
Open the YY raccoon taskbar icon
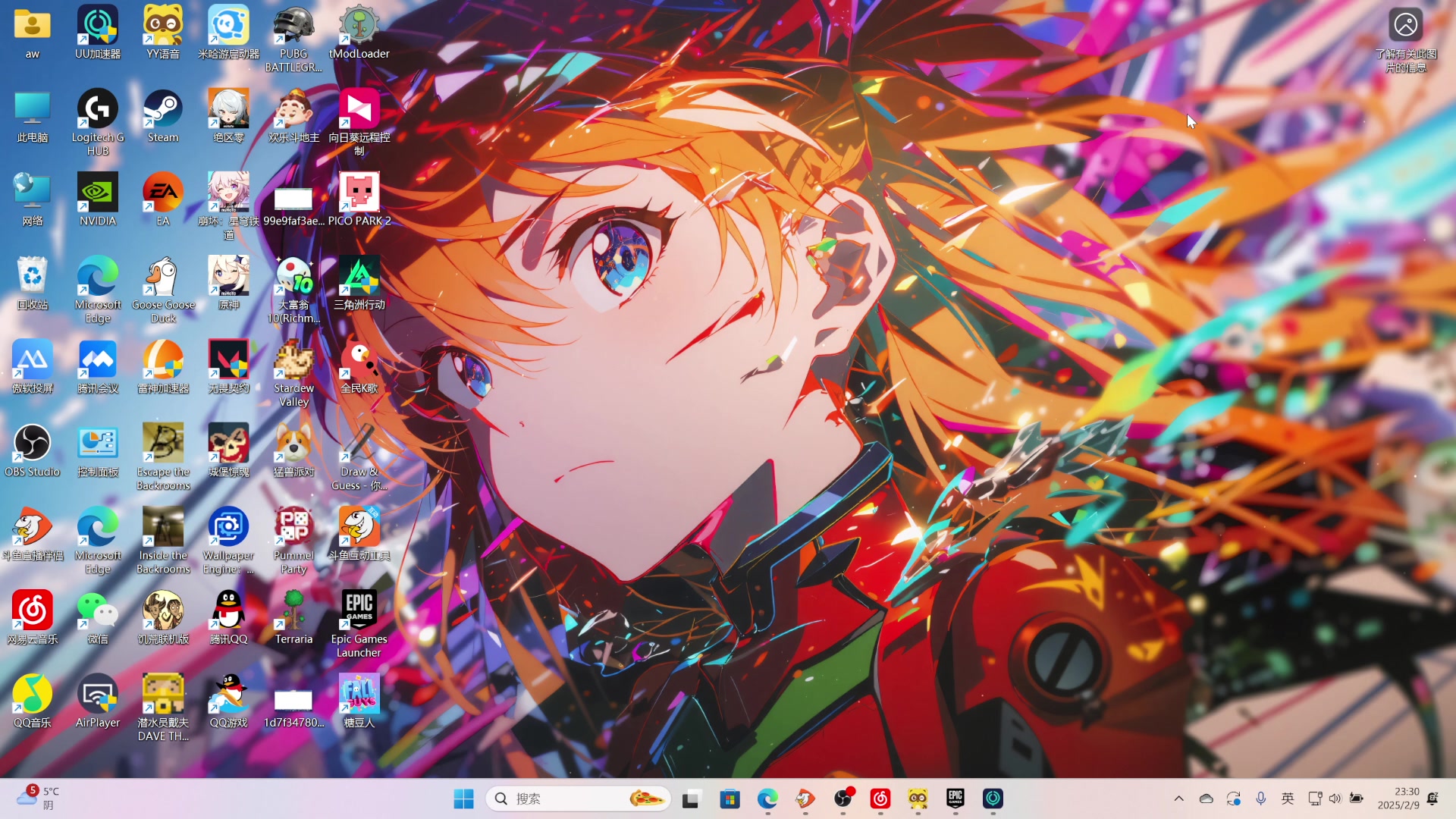918,799
